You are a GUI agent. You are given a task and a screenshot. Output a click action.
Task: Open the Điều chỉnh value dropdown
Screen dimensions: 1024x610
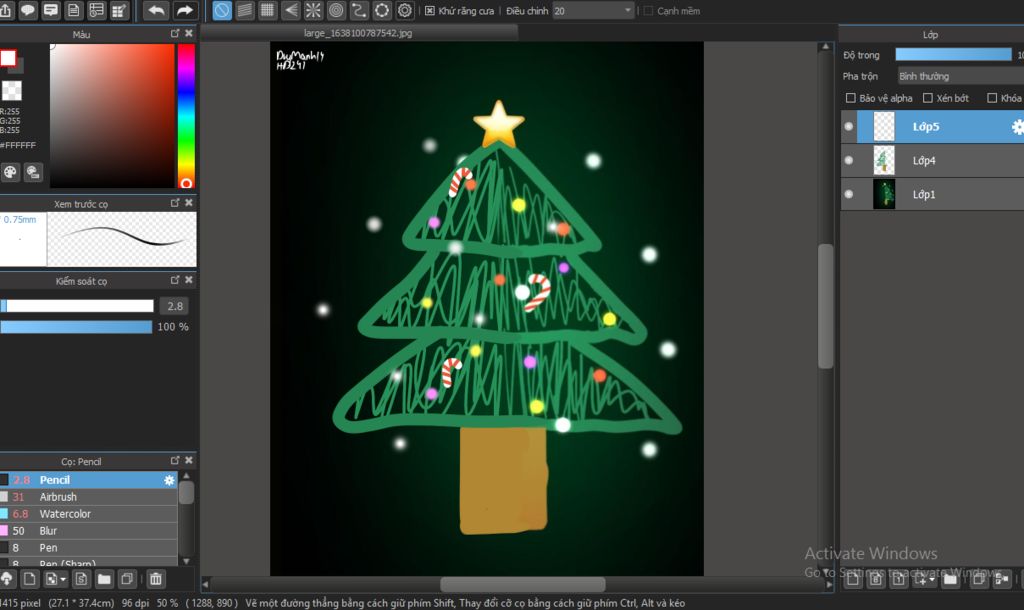click(x=593, y=10)
